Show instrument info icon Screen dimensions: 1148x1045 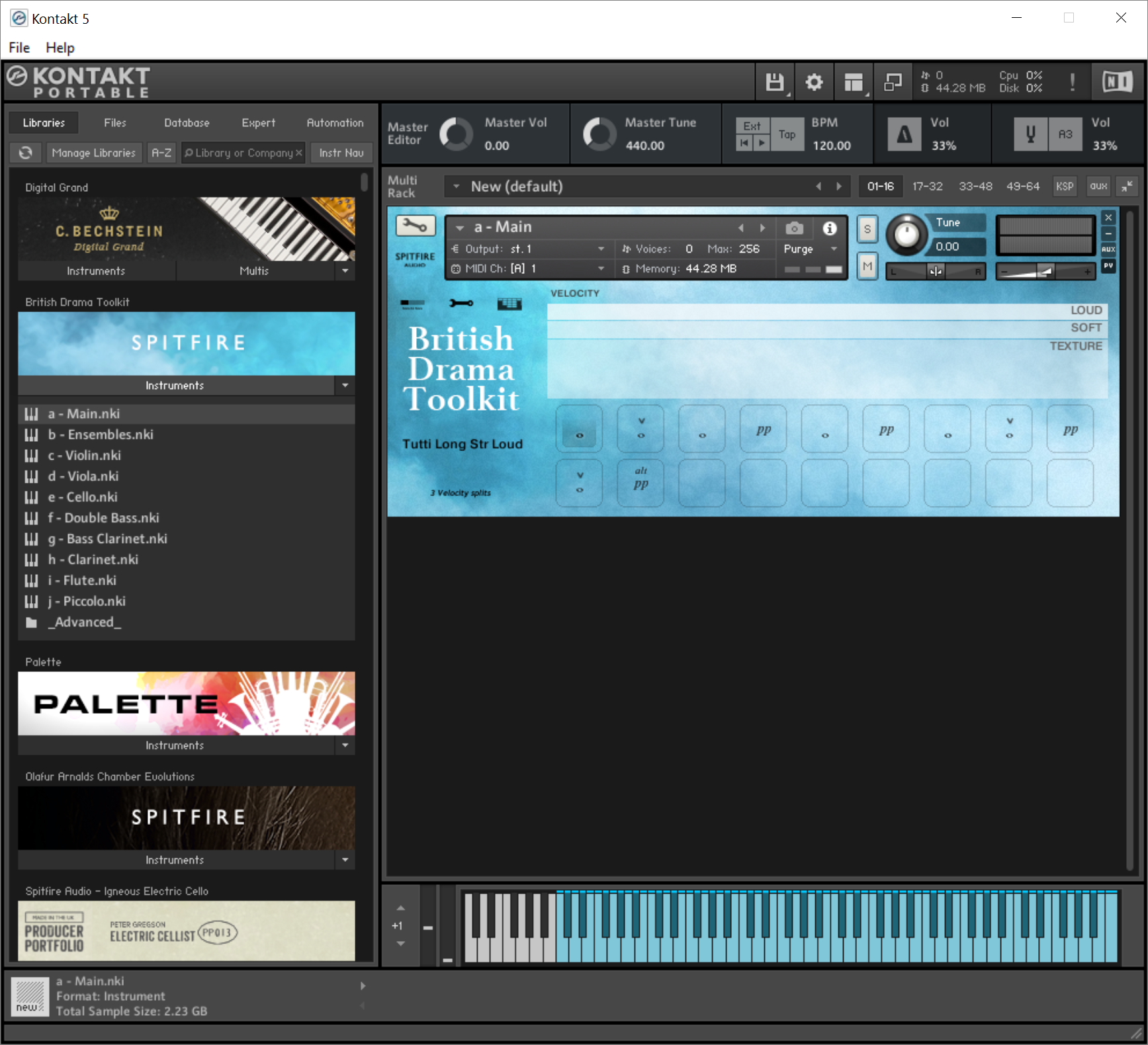coord(830,228)
